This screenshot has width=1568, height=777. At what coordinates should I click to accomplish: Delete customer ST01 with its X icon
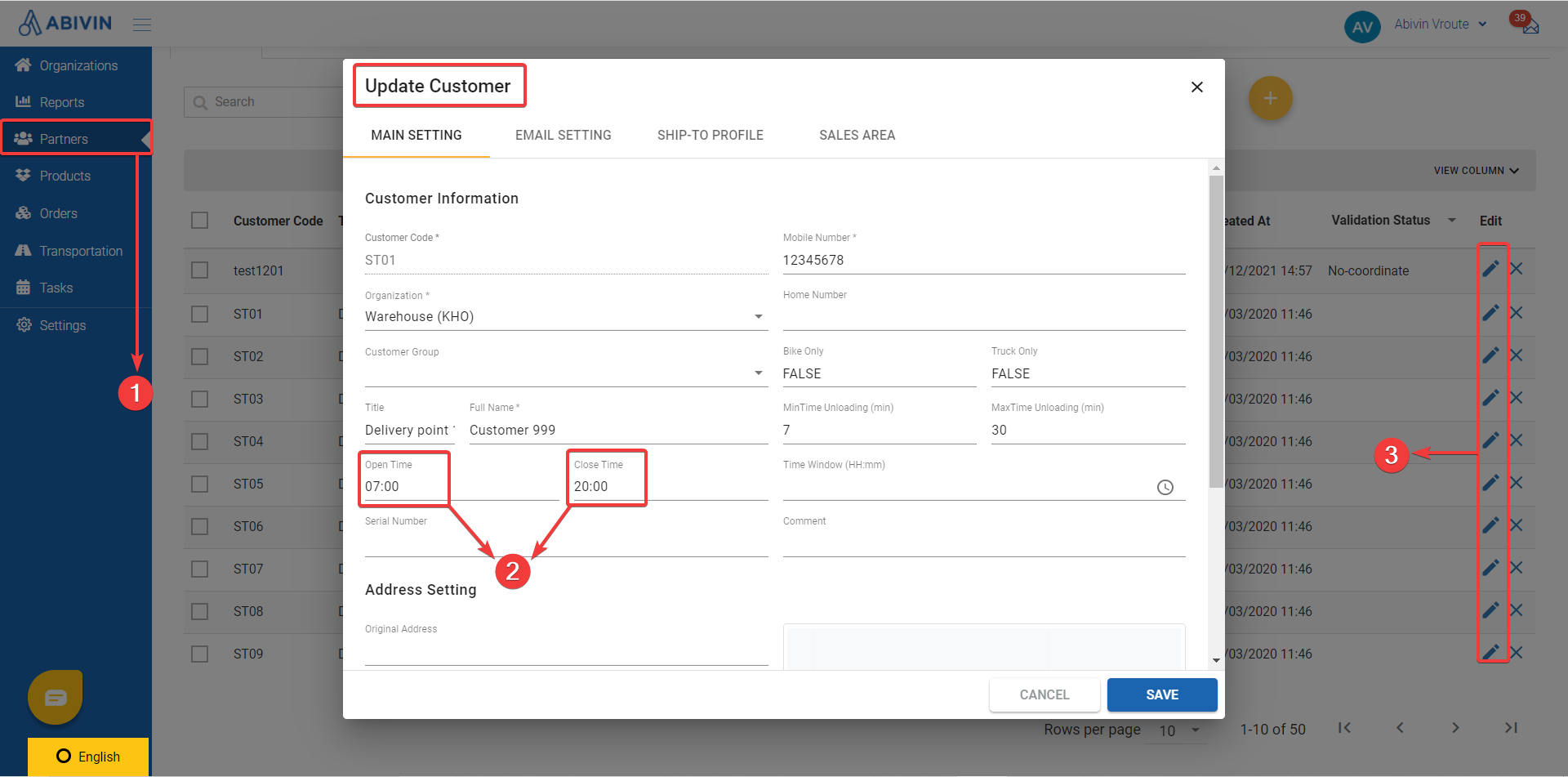click(x=1517, y=313)
